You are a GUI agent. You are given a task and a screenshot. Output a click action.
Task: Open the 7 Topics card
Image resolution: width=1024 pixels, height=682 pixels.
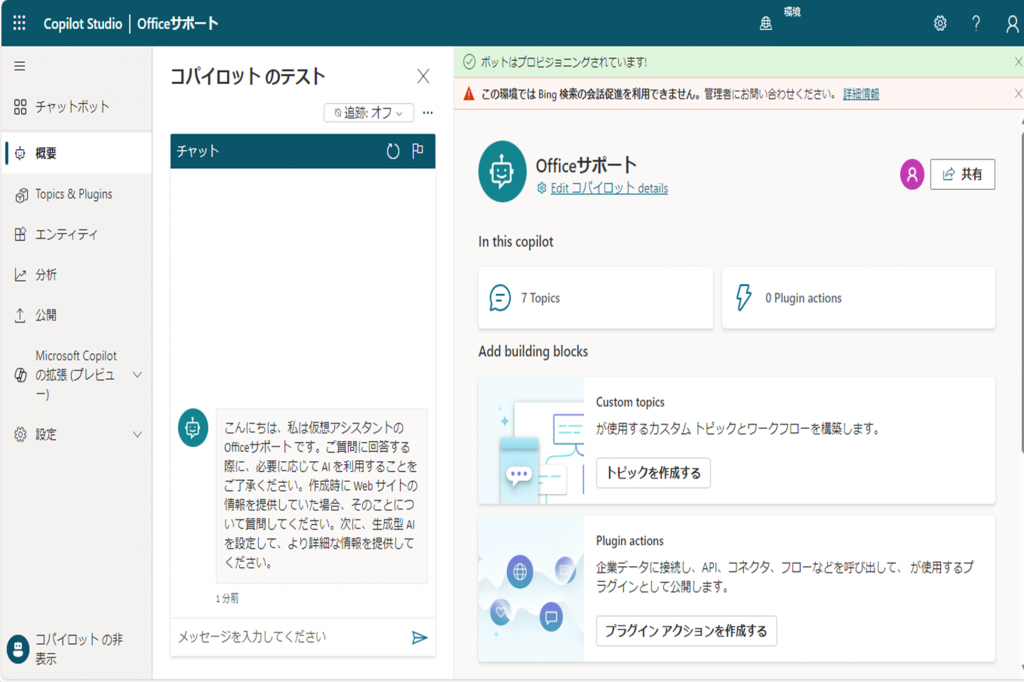pos(596,298)
